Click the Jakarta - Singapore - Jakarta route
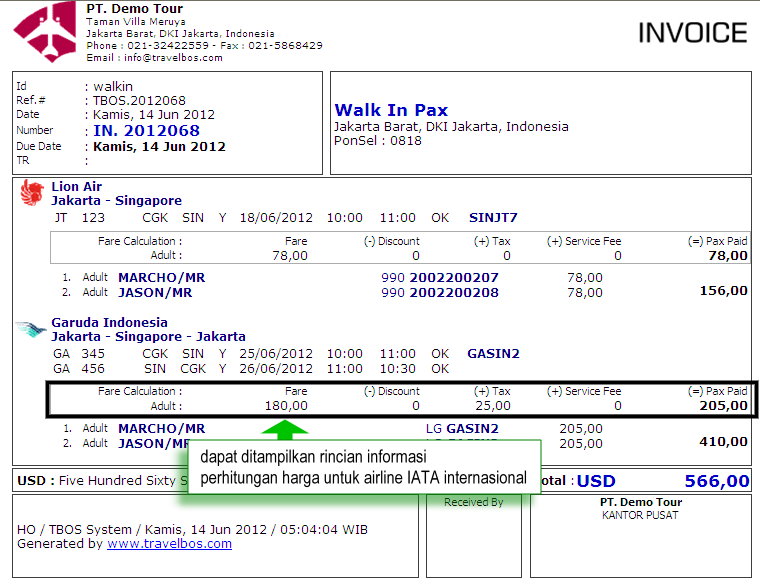The width and height of the screenshot is (760, 585). [148, 336]
